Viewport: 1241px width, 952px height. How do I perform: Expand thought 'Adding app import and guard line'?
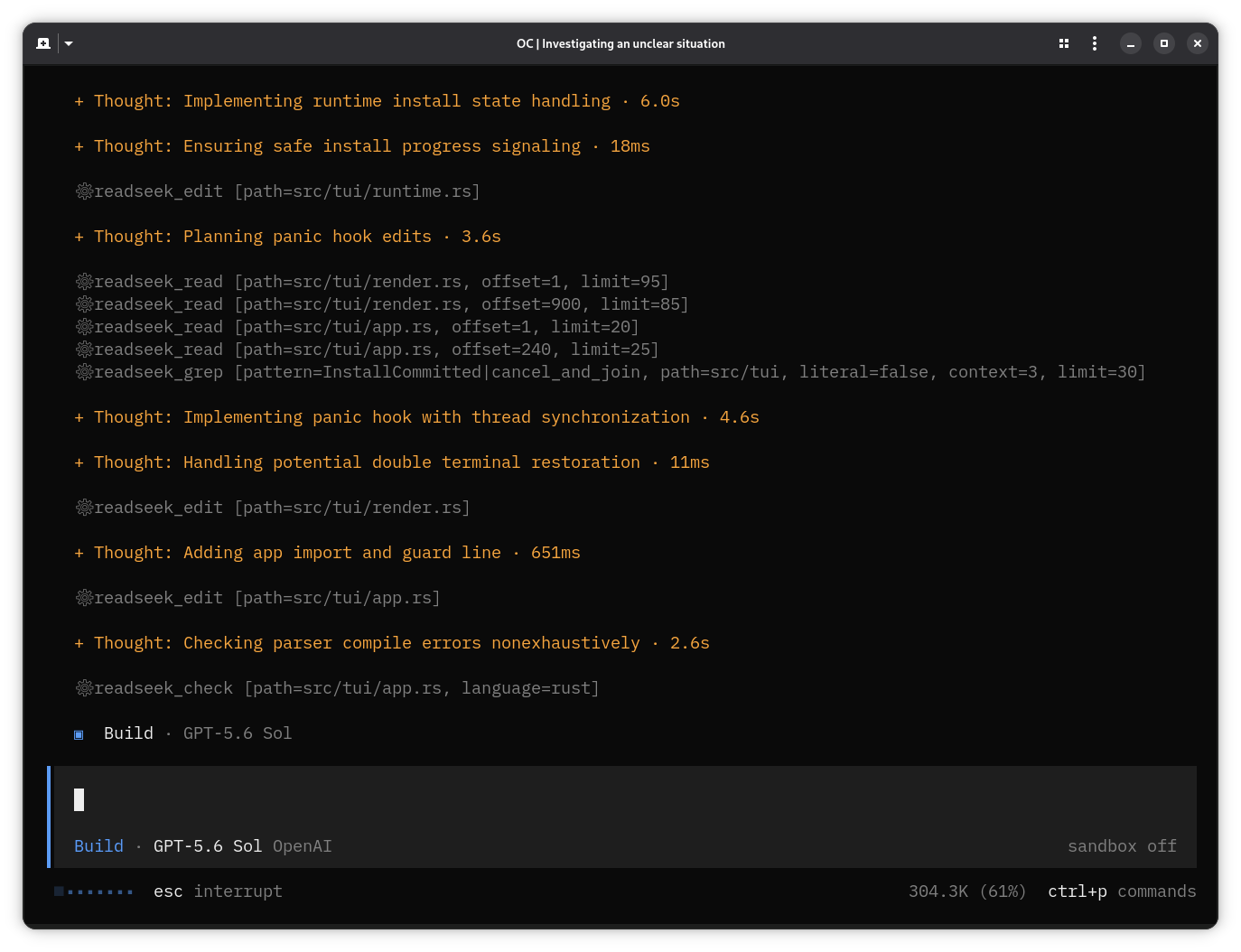327,553
